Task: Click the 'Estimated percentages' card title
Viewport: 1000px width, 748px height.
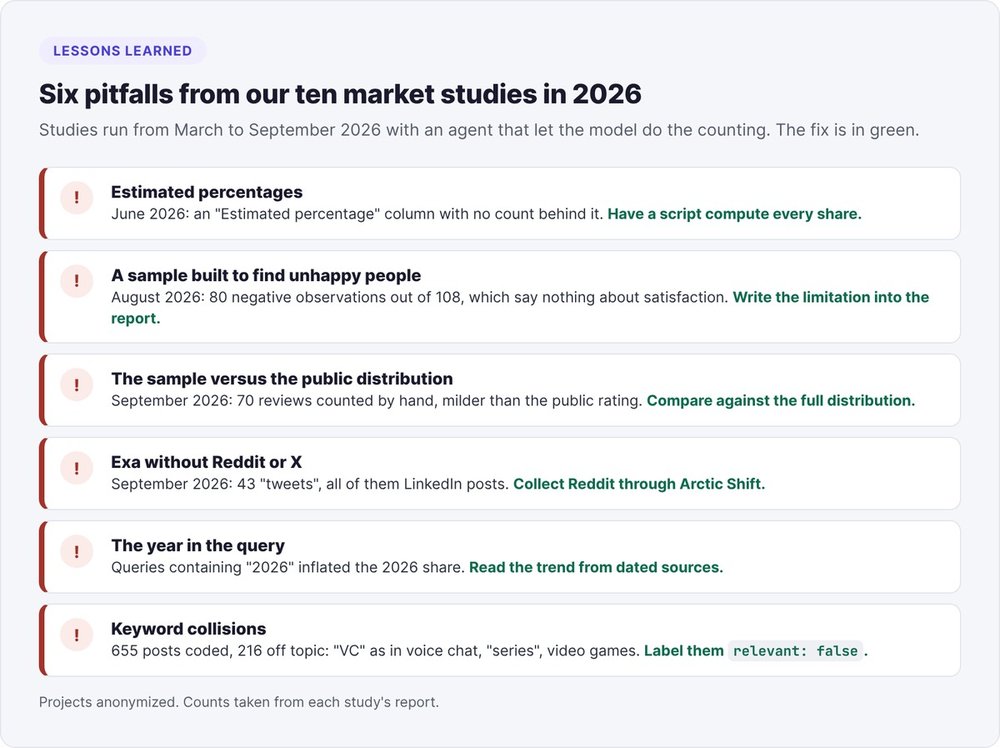Action: click(x=207, y=192)
